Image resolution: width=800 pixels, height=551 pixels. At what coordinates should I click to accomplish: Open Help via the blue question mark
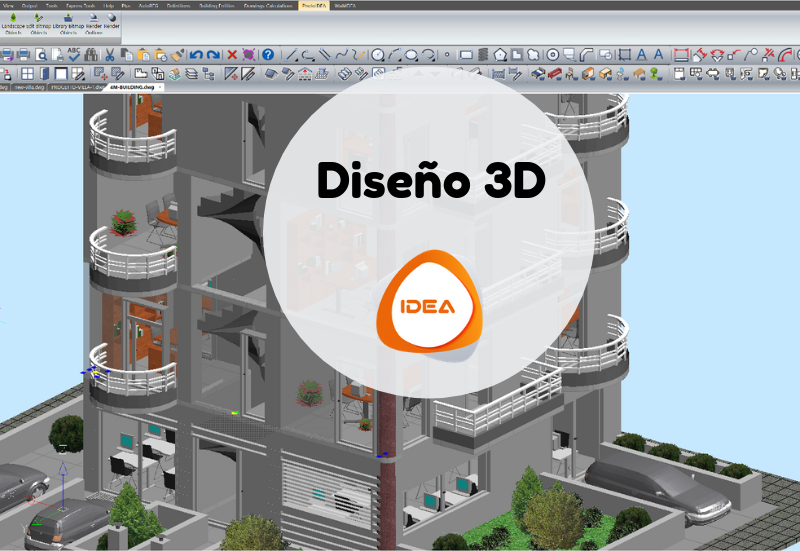268,55
